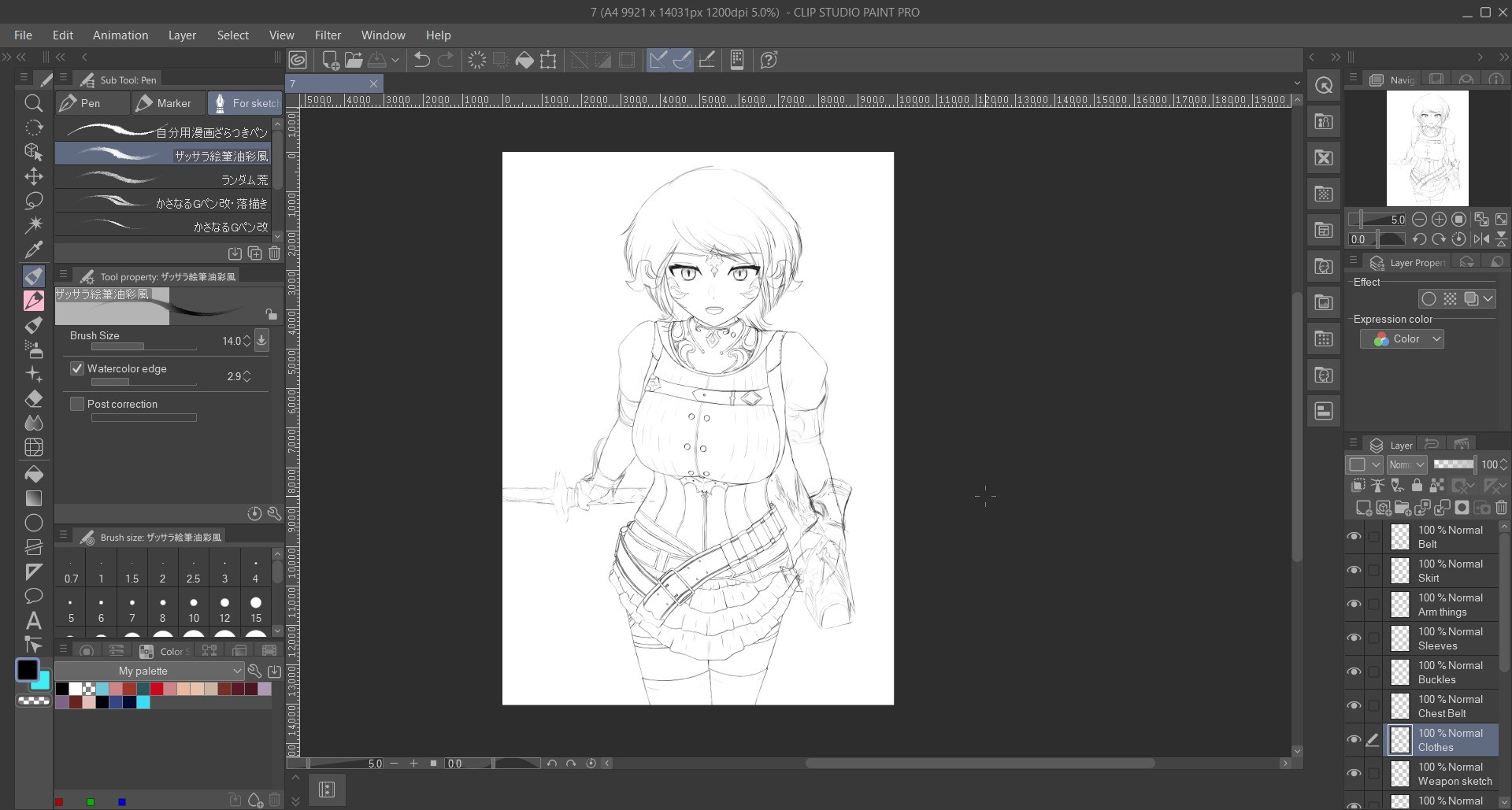Hide the Belt layer
The image size is (1512, 810).
click(1354, 537)
